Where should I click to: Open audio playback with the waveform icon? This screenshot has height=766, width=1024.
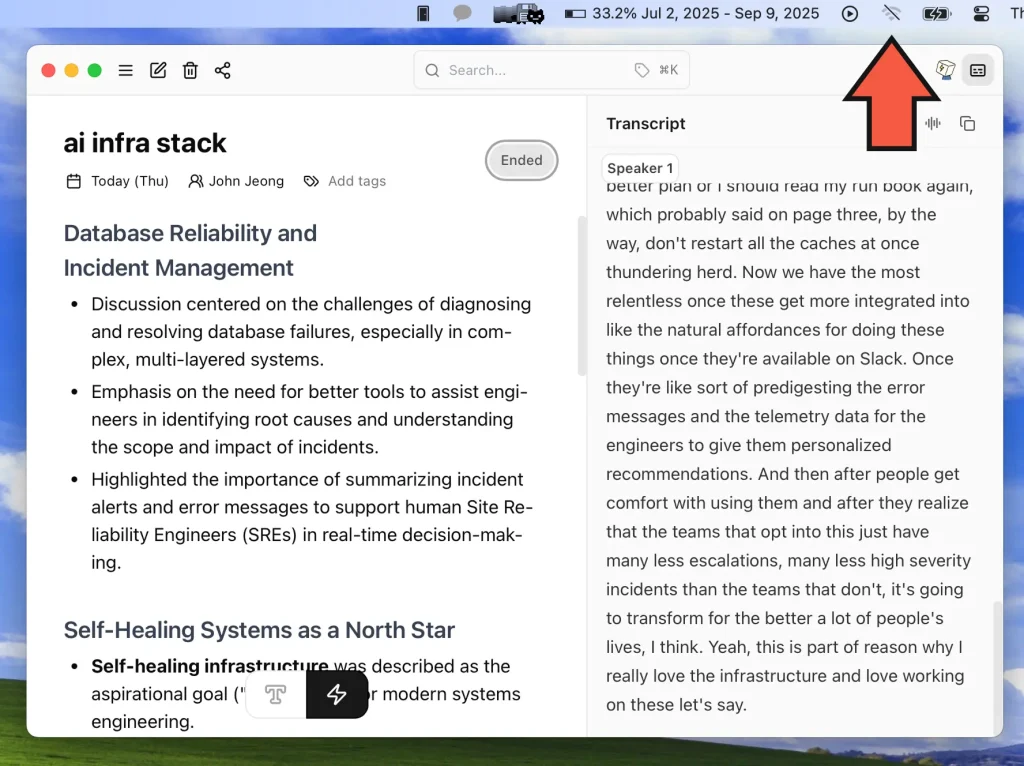tap(933, 123)
